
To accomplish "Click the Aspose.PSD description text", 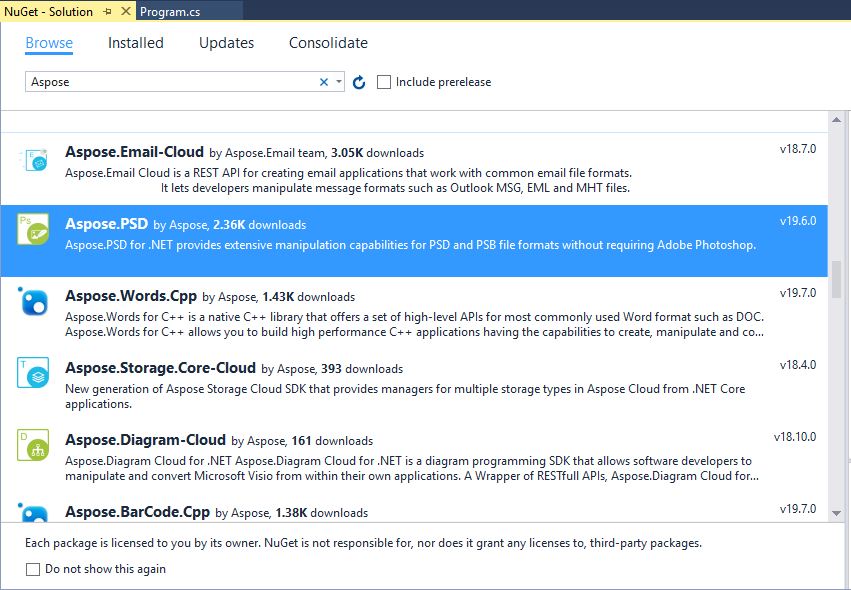I will click(x=410, y=245).
